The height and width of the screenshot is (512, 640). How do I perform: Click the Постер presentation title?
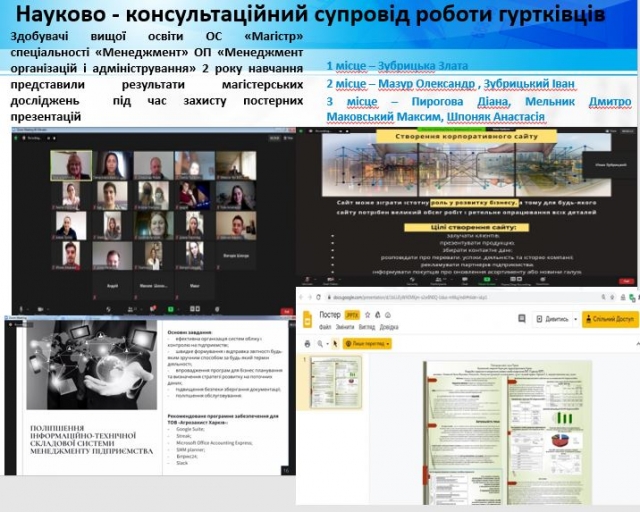point(330,315)
